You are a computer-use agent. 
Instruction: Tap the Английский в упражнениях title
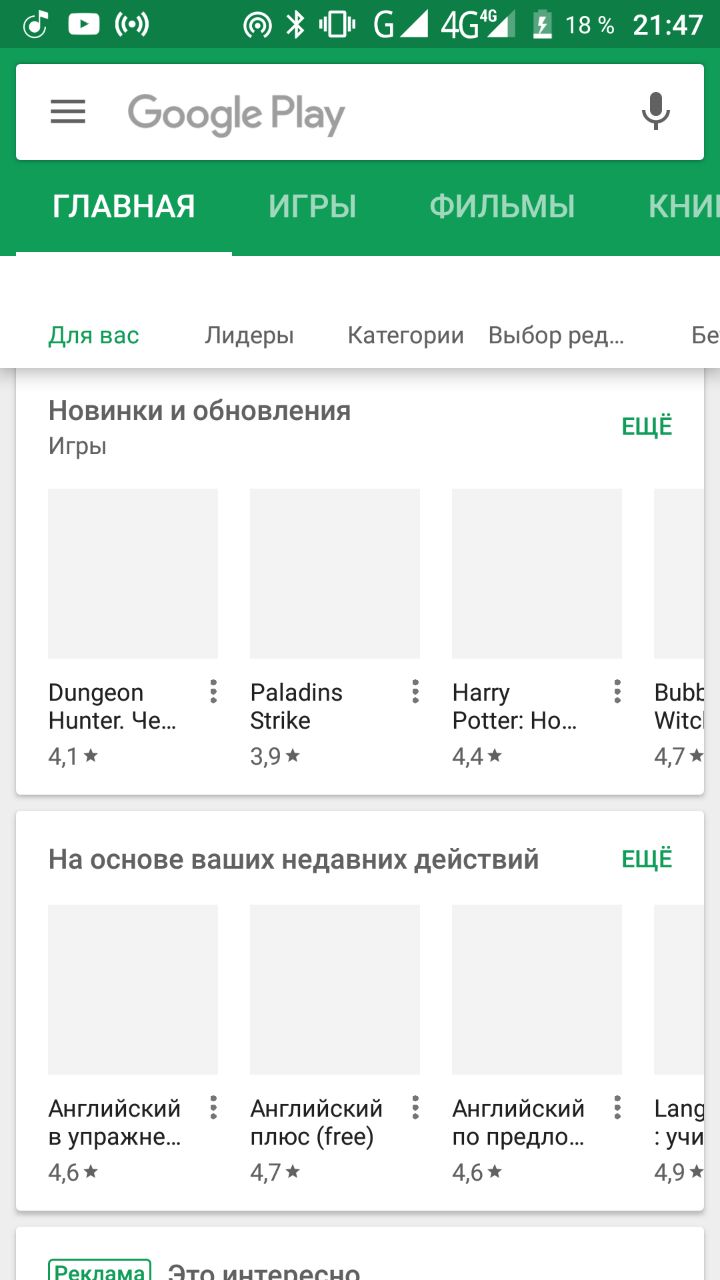click(x=115, y=1123)
